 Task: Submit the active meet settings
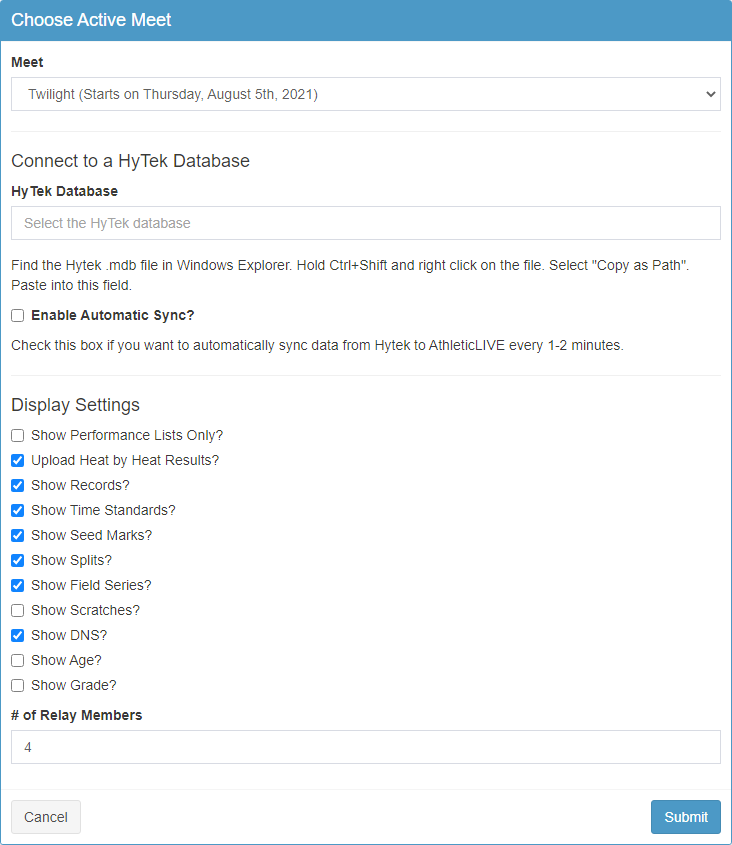pos(686,817)
